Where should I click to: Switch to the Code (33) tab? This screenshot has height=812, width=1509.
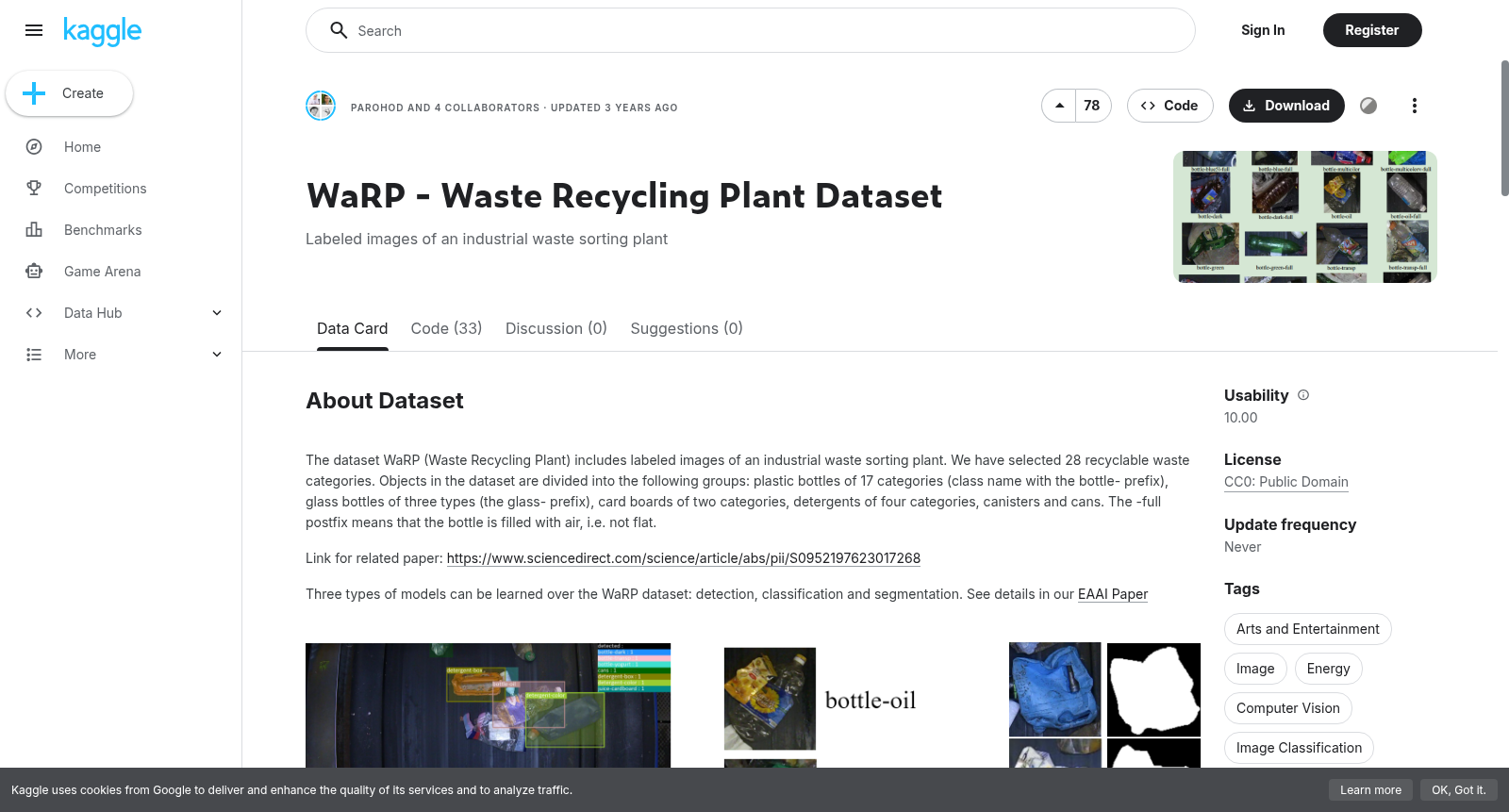[x=446, y=328]
